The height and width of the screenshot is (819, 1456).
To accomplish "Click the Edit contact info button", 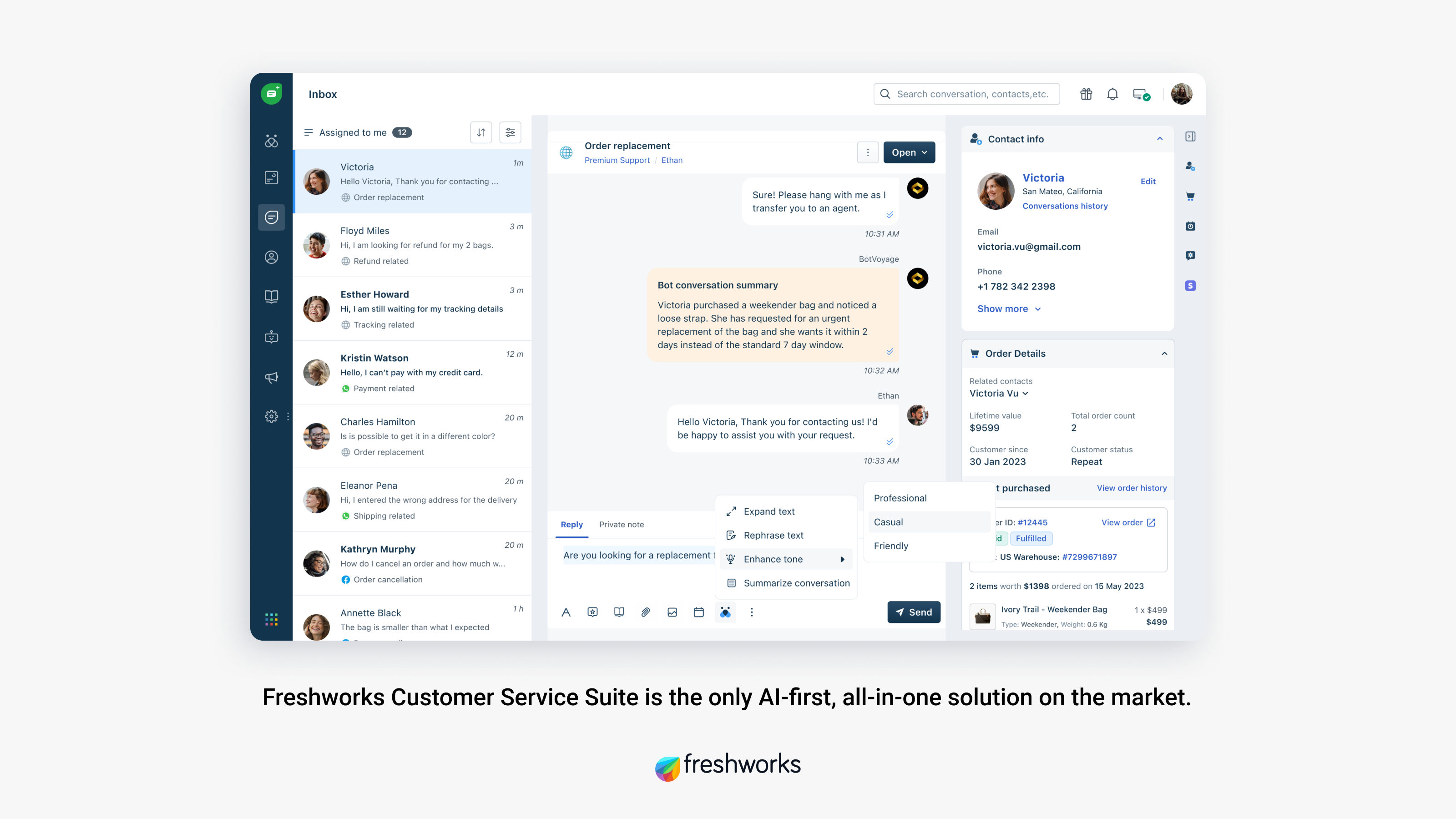I will pyautogui.click(x=1147, y=181).
